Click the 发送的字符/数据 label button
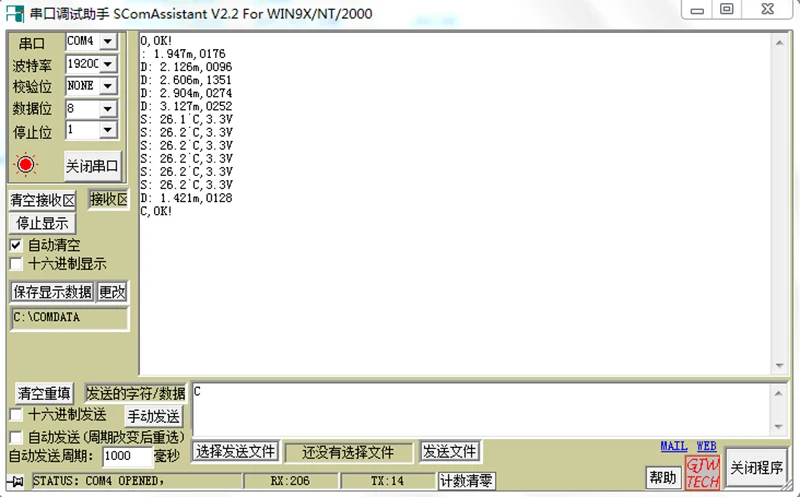 135,393
